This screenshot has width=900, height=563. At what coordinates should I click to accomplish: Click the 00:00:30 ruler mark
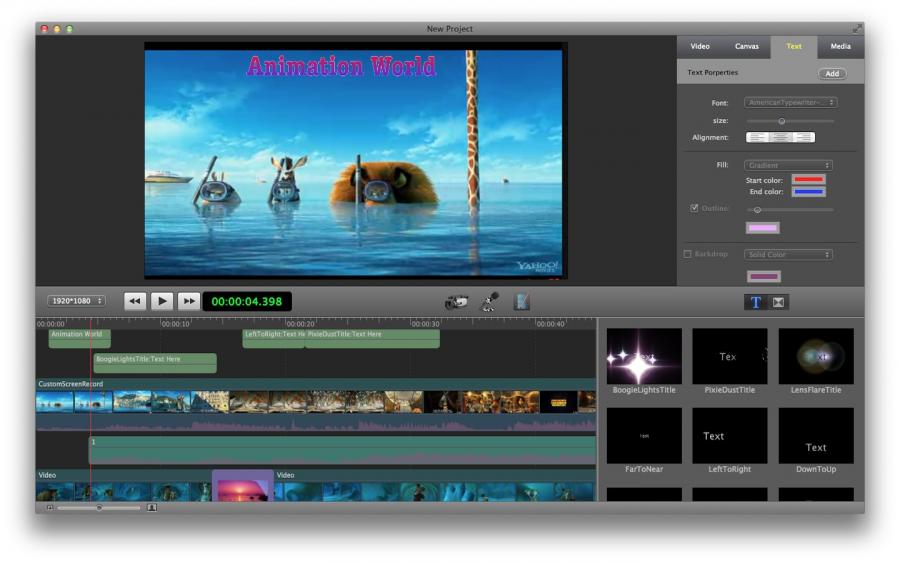pos(425,324)
